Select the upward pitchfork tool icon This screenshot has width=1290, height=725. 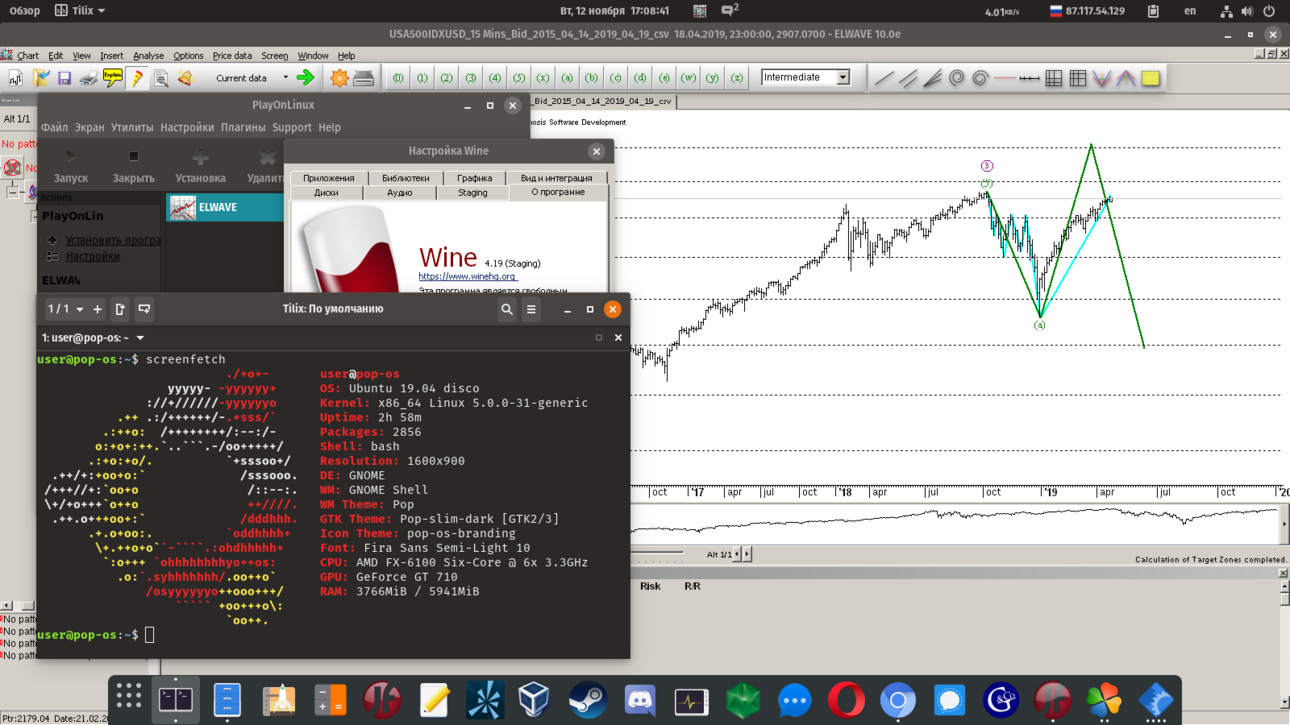point(1126,78)
